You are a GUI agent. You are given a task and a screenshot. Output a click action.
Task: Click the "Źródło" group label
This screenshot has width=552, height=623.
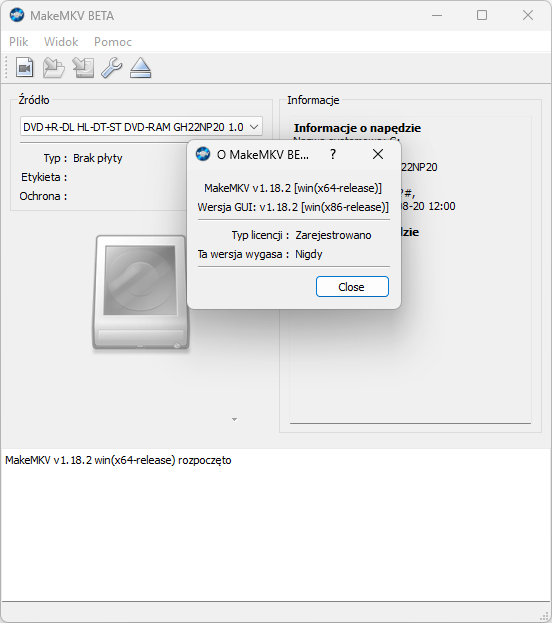pos(34,100)
